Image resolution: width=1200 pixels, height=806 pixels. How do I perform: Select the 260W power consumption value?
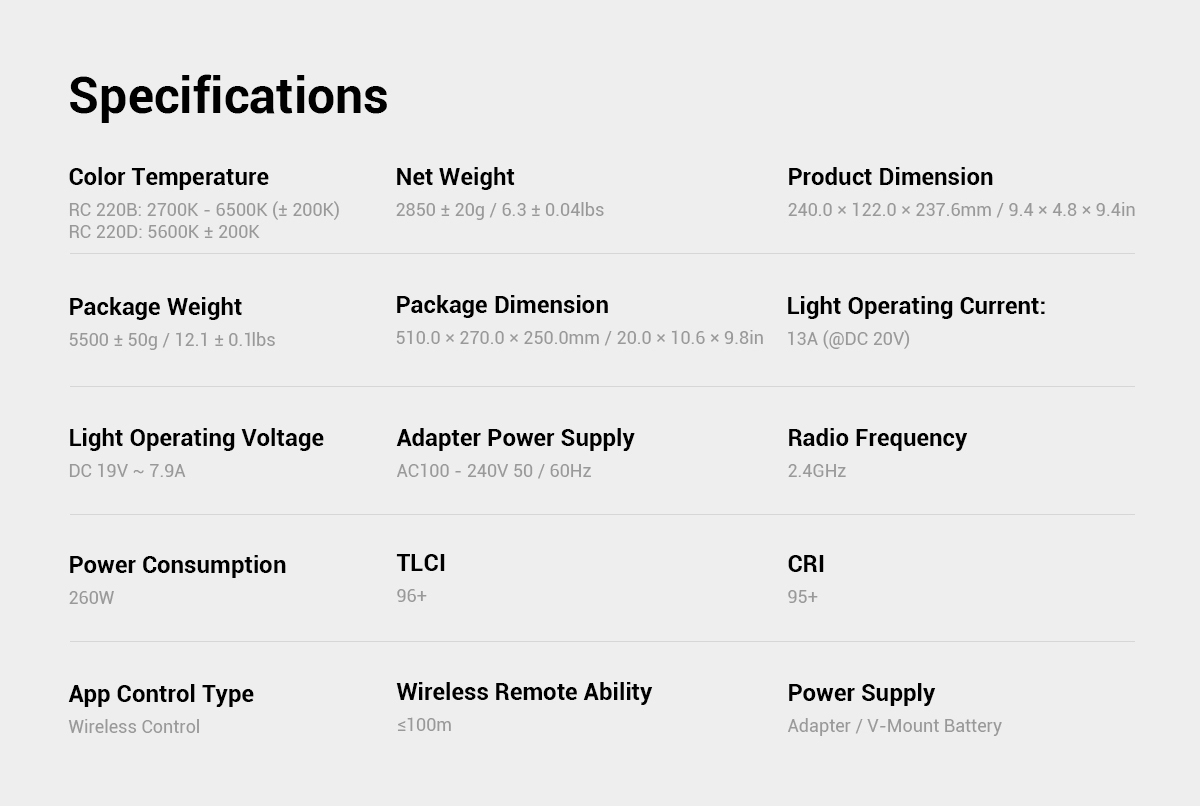(x=91, y=598)
